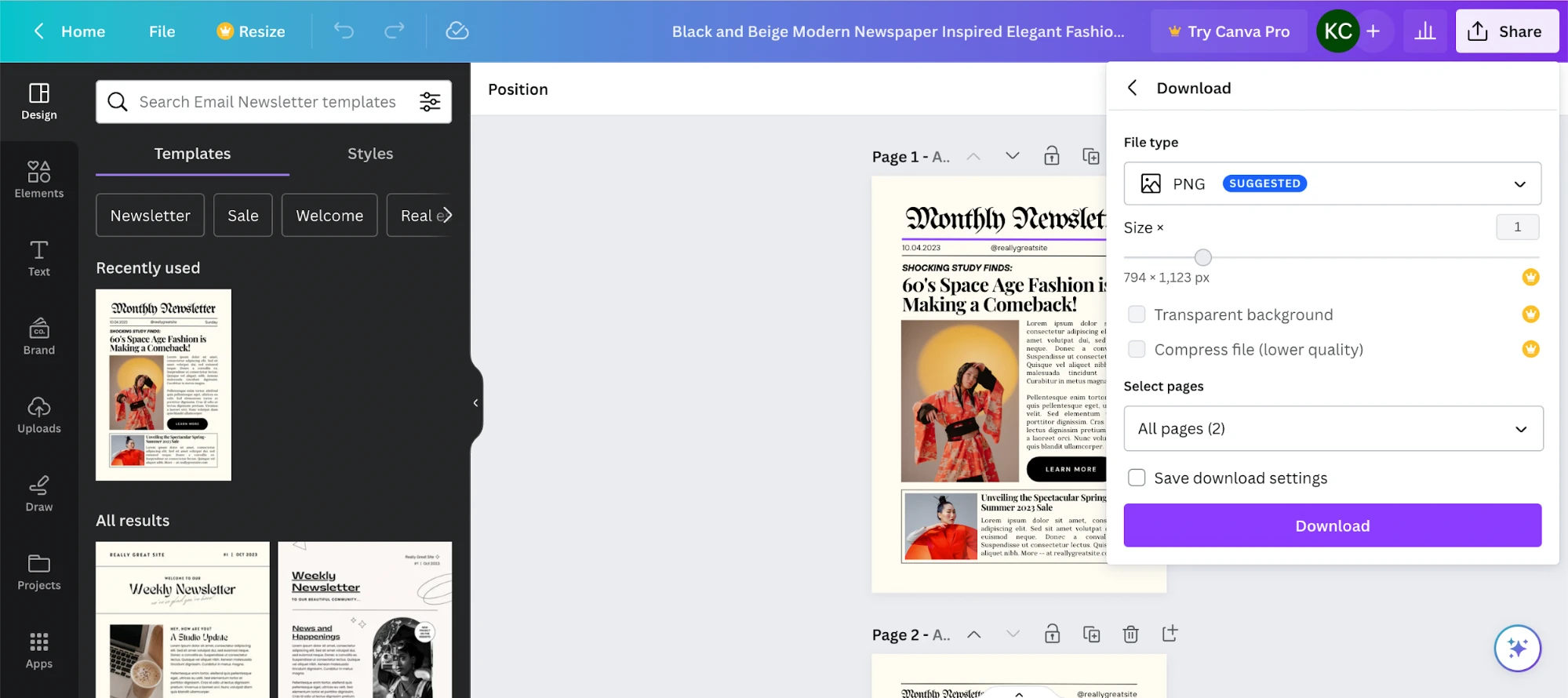Open the Uploads panel
The width and height of the screenshot is (1568, 698).
tap(39, 415)
